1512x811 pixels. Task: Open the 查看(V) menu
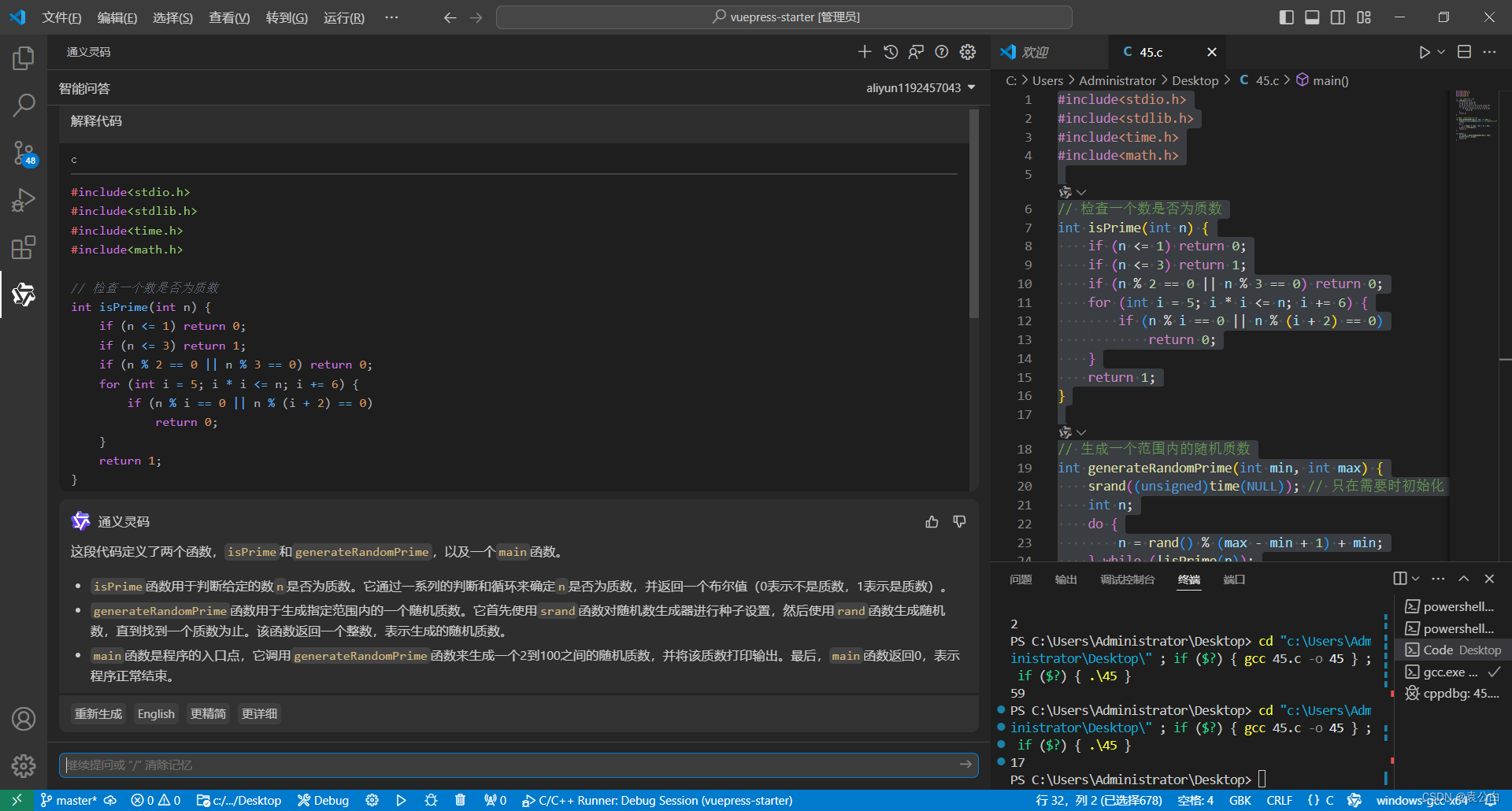pos(229,17)
